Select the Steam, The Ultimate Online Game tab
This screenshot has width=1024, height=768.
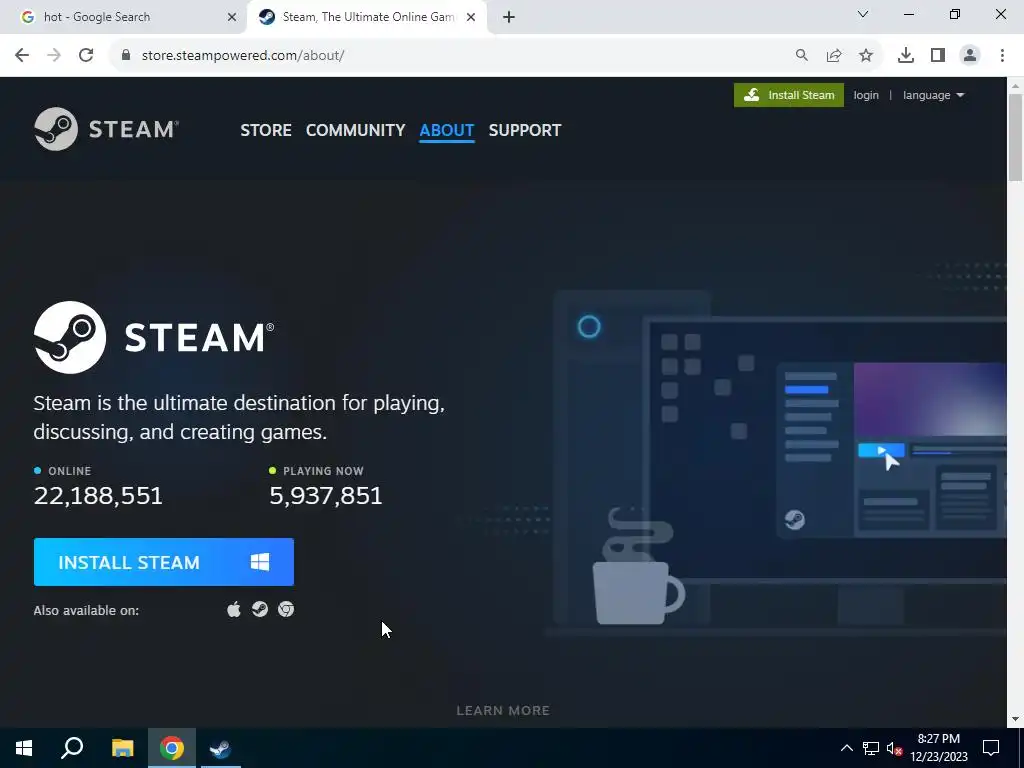[x=367, y=17]
